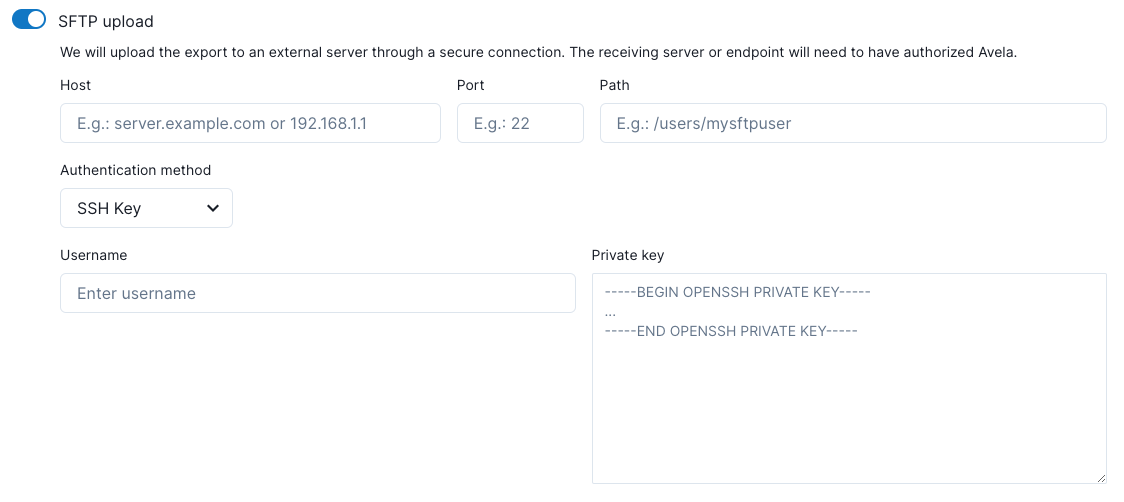This screenshot has width=1124, height=502.
Task: Click the SFTP upload description text
Action: [538, 52]
